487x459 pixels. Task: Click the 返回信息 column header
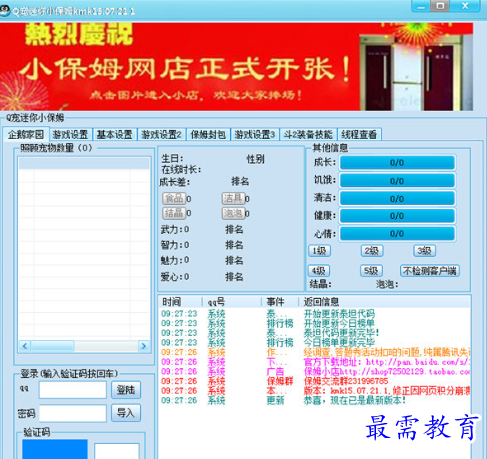(384, 302)
